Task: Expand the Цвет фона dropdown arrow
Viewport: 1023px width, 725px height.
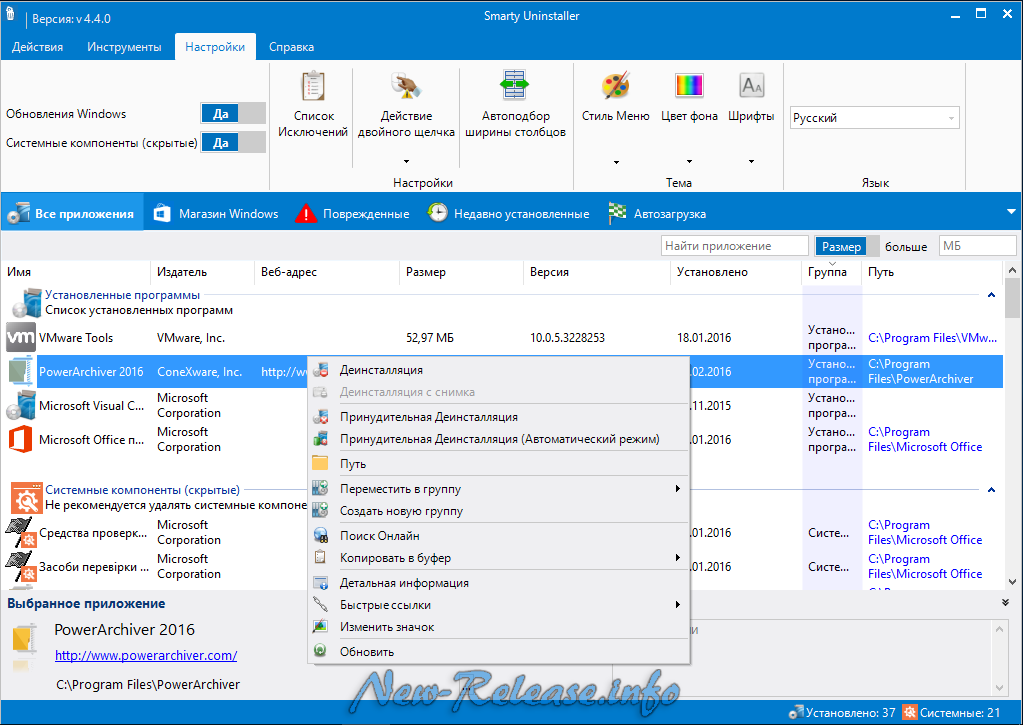Action: (689, 161)
